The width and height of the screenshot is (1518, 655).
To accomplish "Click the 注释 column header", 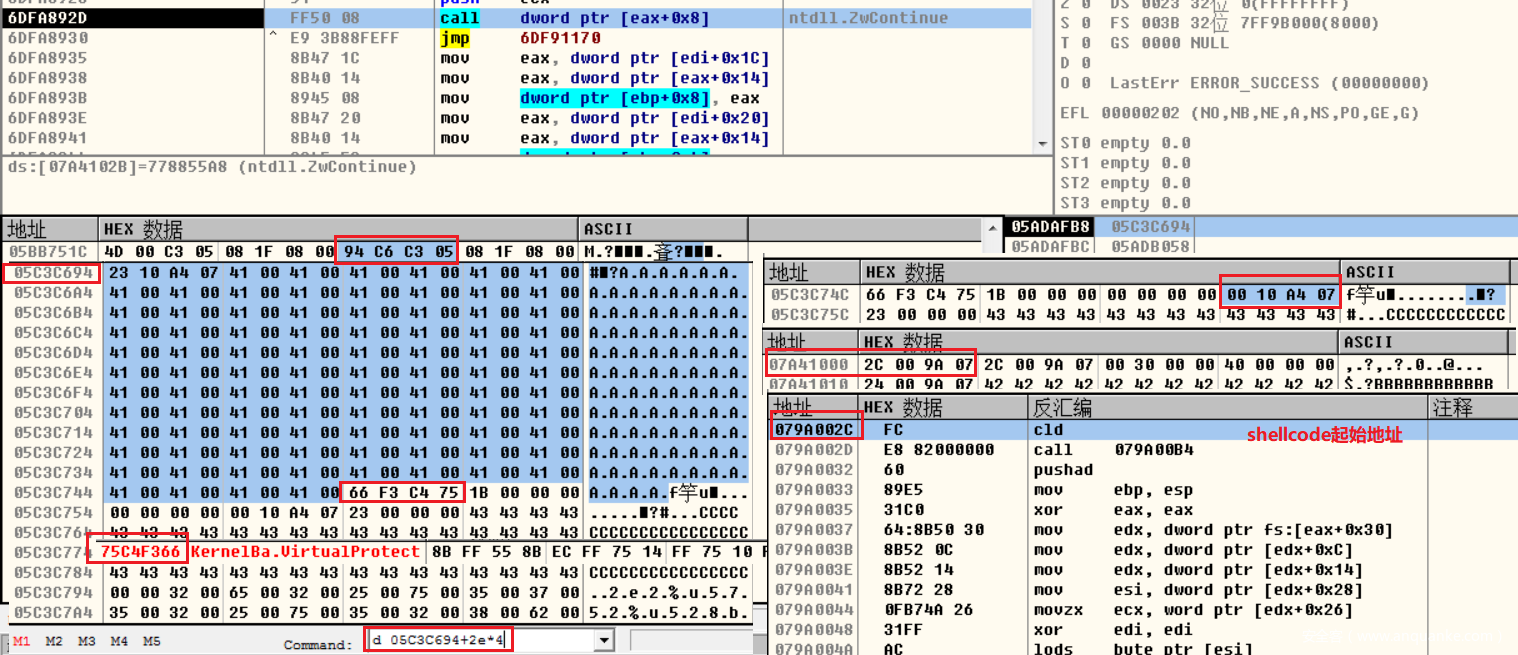I will pos(1452,408).
